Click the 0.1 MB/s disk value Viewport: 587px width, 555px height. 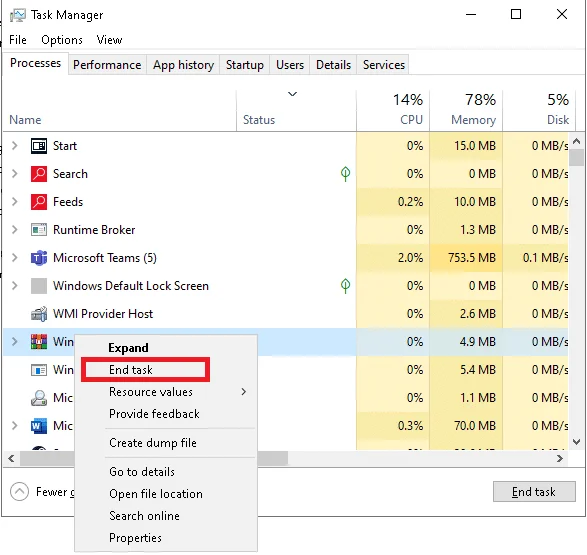(x=545, y=258)
